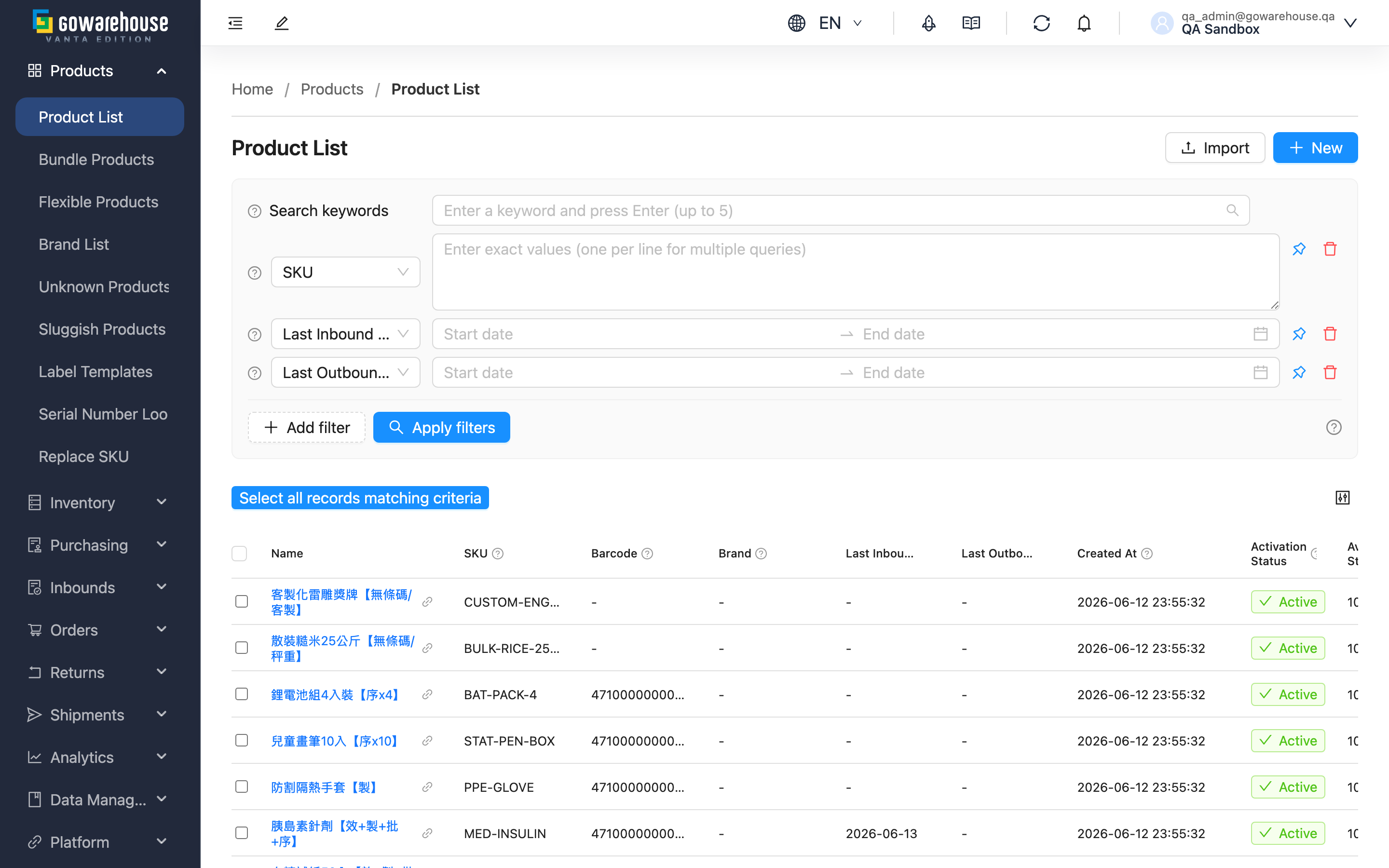Open the documentation book icon
Image resolution: width=1389 pixels, height=868 pixels.
click(x=971, y=23)
